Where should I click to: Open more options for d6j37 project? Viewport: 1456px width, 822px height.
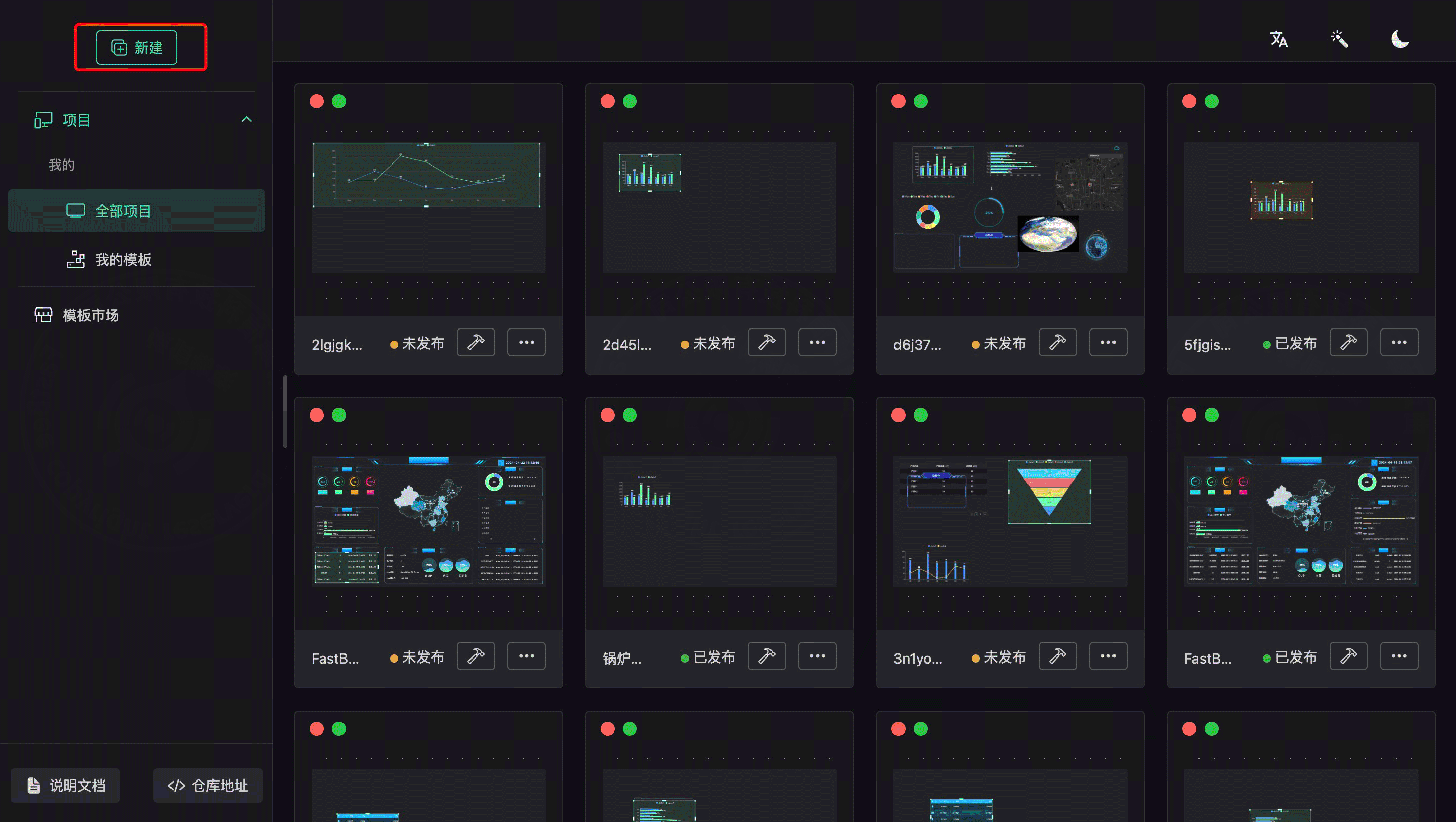point(1108,343)
